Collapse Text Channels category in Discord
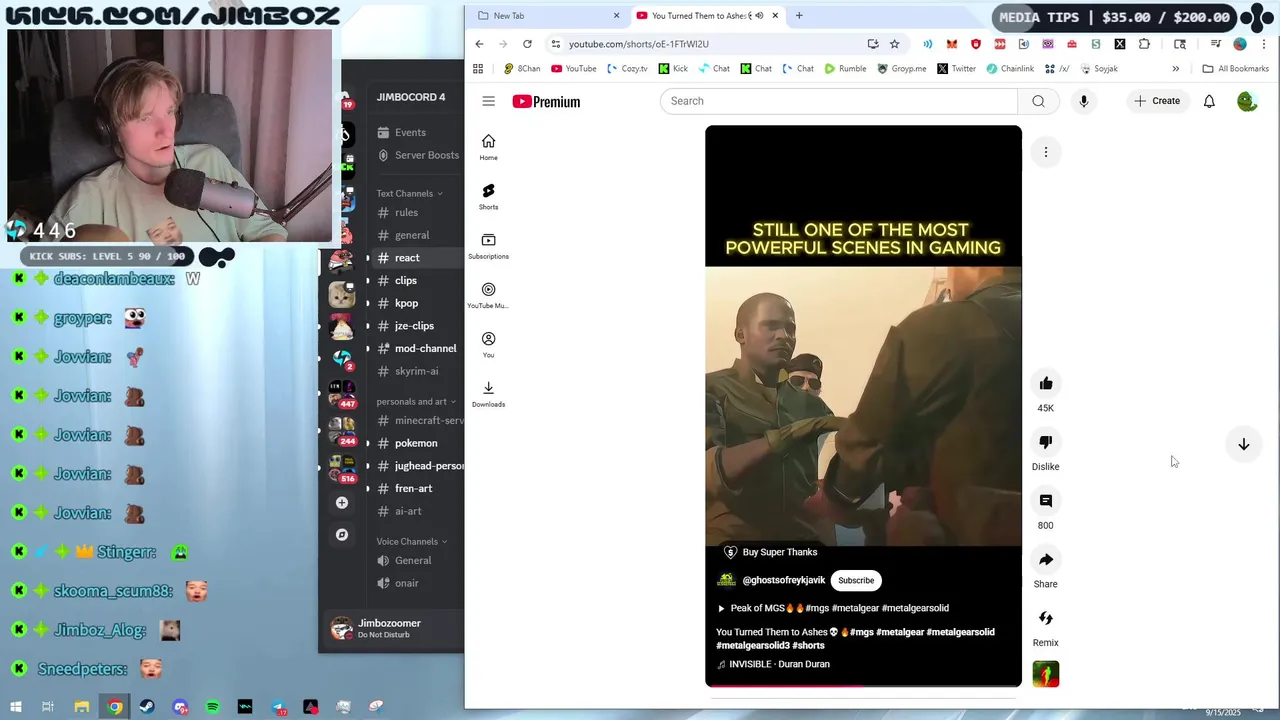 [409, 193]
